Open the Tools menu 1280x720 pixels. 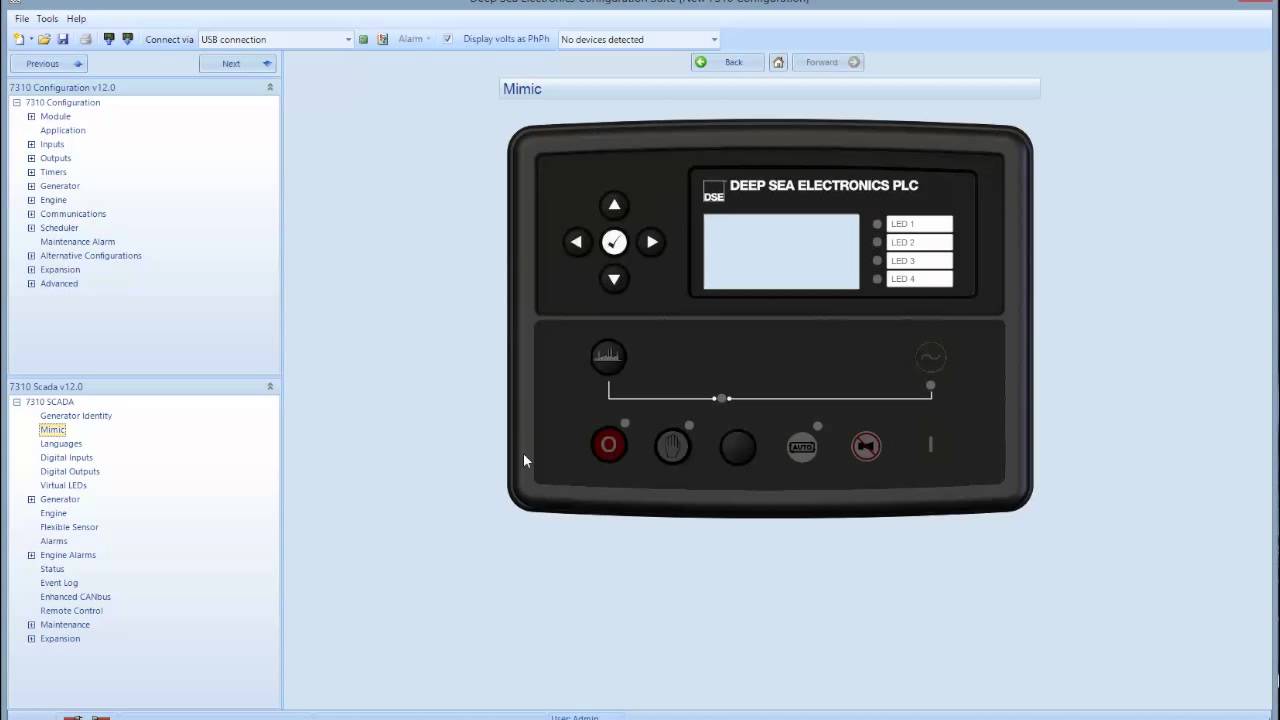47,18
